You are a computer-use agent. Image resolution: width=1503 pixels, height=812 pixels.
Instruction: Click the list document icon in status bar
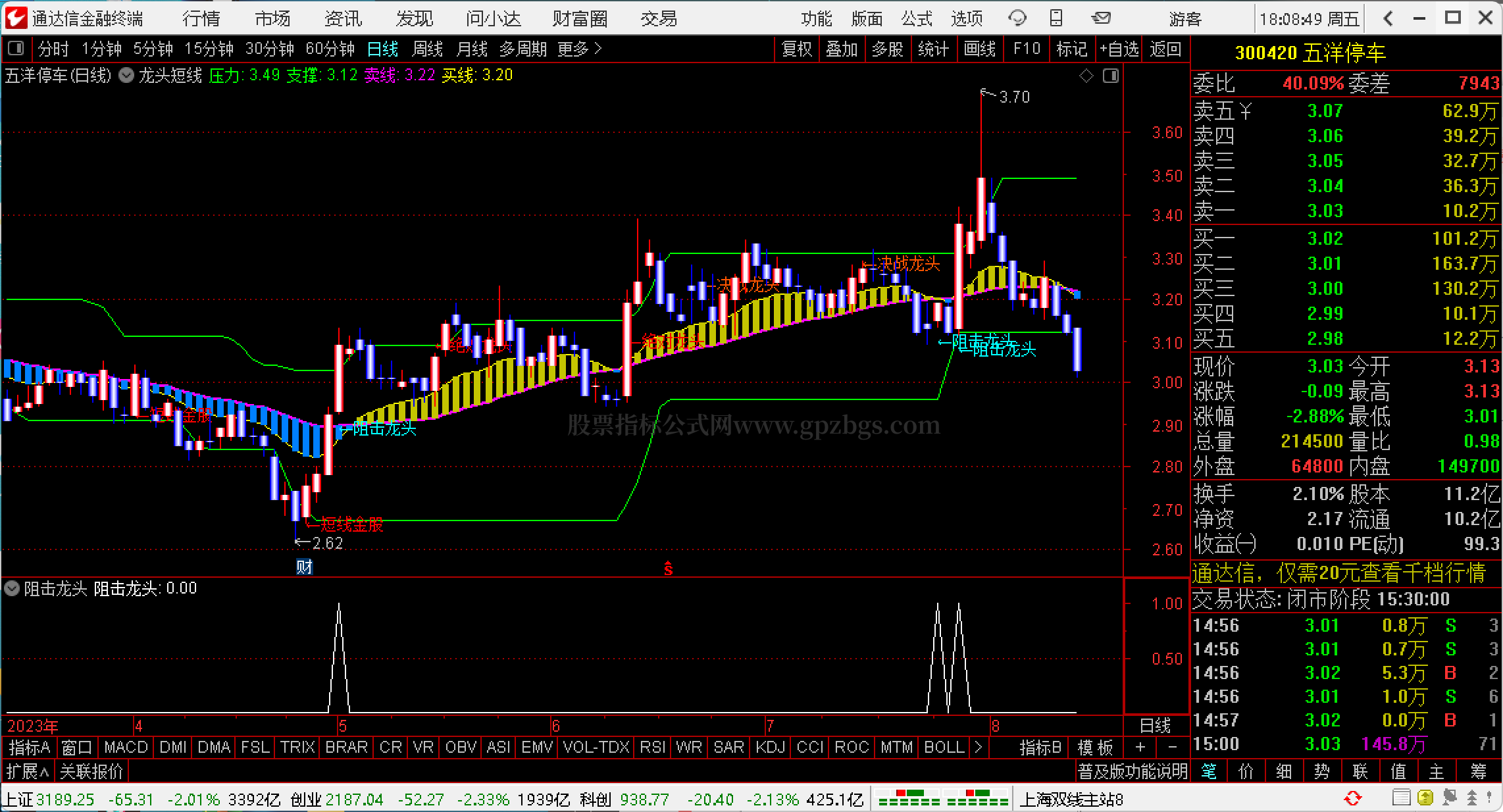click(1401, 798)
